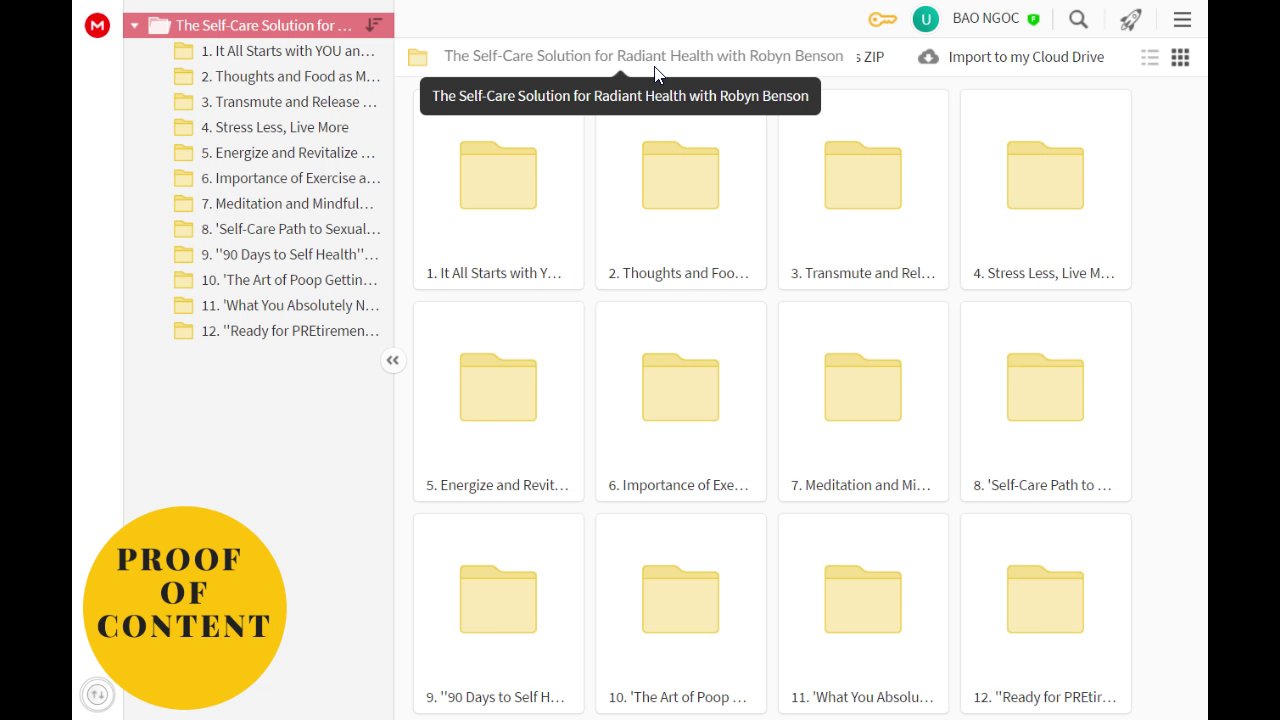Open grid folder 9. 90 Days to Self Health
1280x720 pixels.
(498, 613)
